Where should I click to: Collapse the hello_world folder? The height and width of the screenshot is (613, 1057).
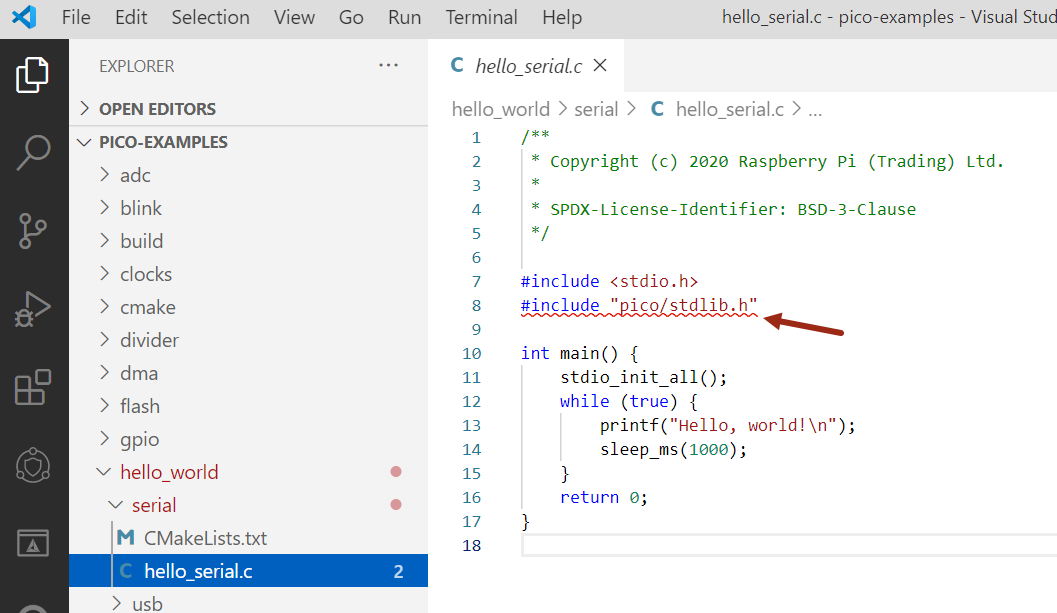168,472
